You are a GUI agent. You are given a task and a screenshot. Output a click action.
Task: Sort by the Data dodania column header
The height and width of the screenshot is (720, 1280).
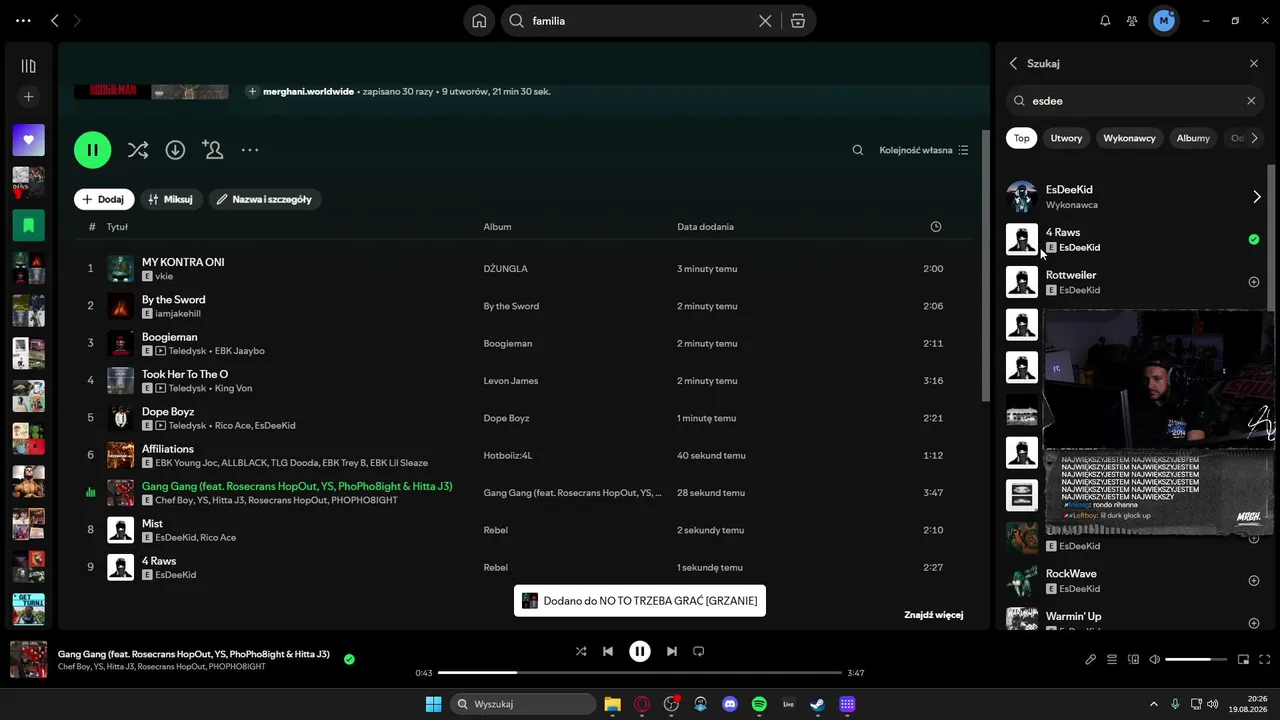705,227
